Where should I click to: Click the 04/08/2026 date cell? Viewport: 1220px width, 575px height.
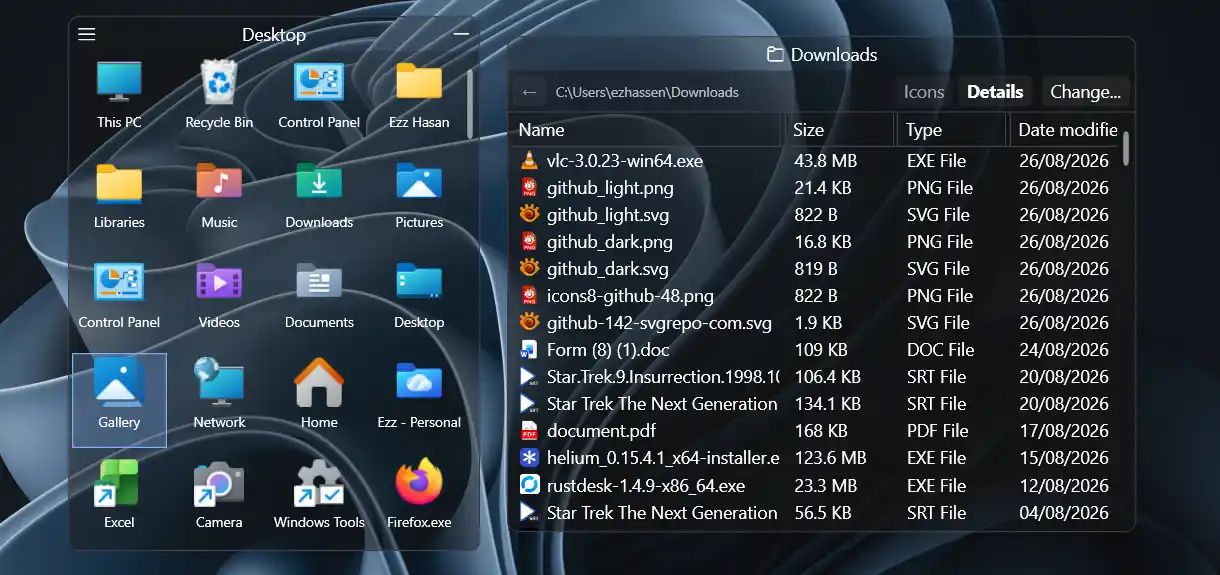click(1064, 512)
